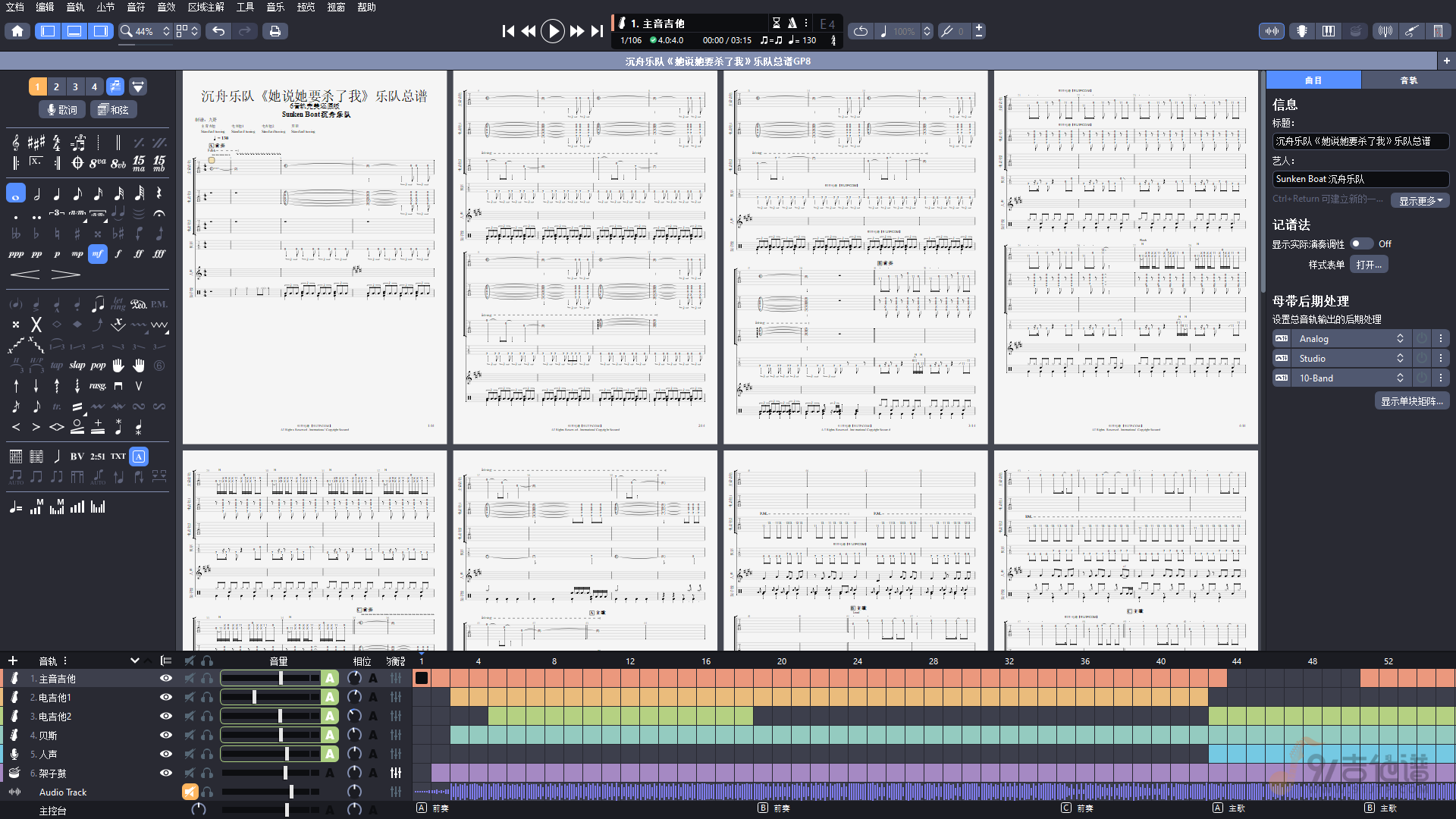Mute the 电吉他2 track

(x=190, y=717)
